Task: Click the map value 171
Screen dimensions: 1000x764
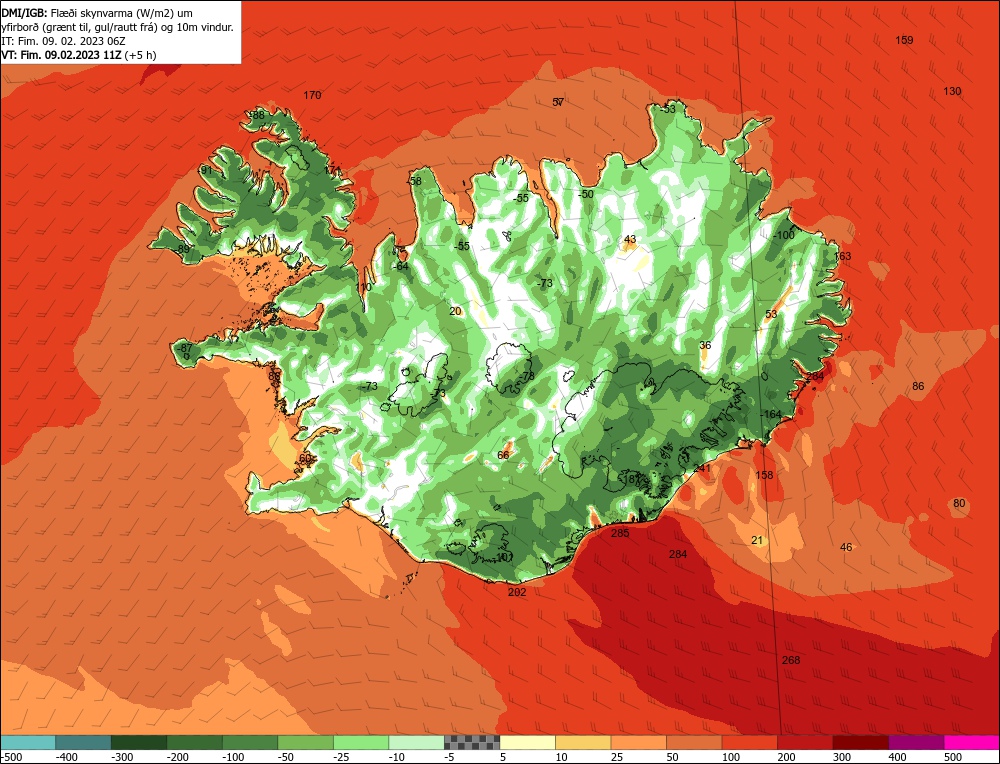Action: [332, 170]
